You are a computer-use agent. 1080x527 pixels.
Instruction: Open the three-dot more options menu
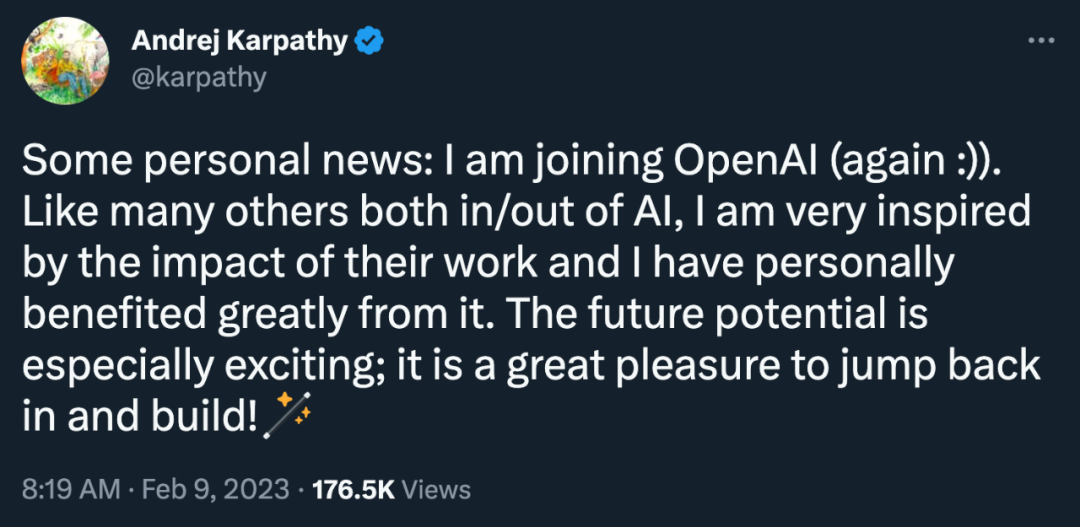point(1041,41)
